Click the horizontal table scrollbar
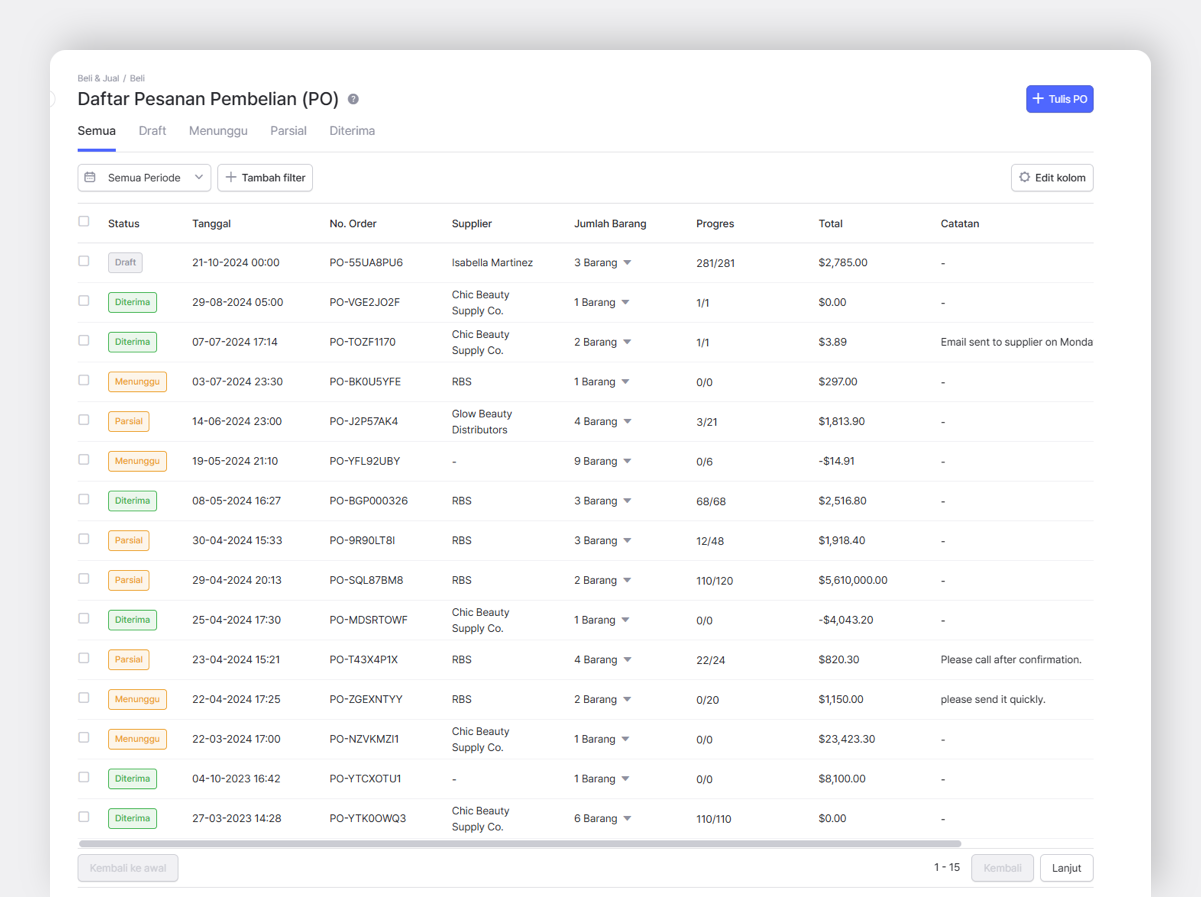Screen dimensions: 1201x897 520,844
